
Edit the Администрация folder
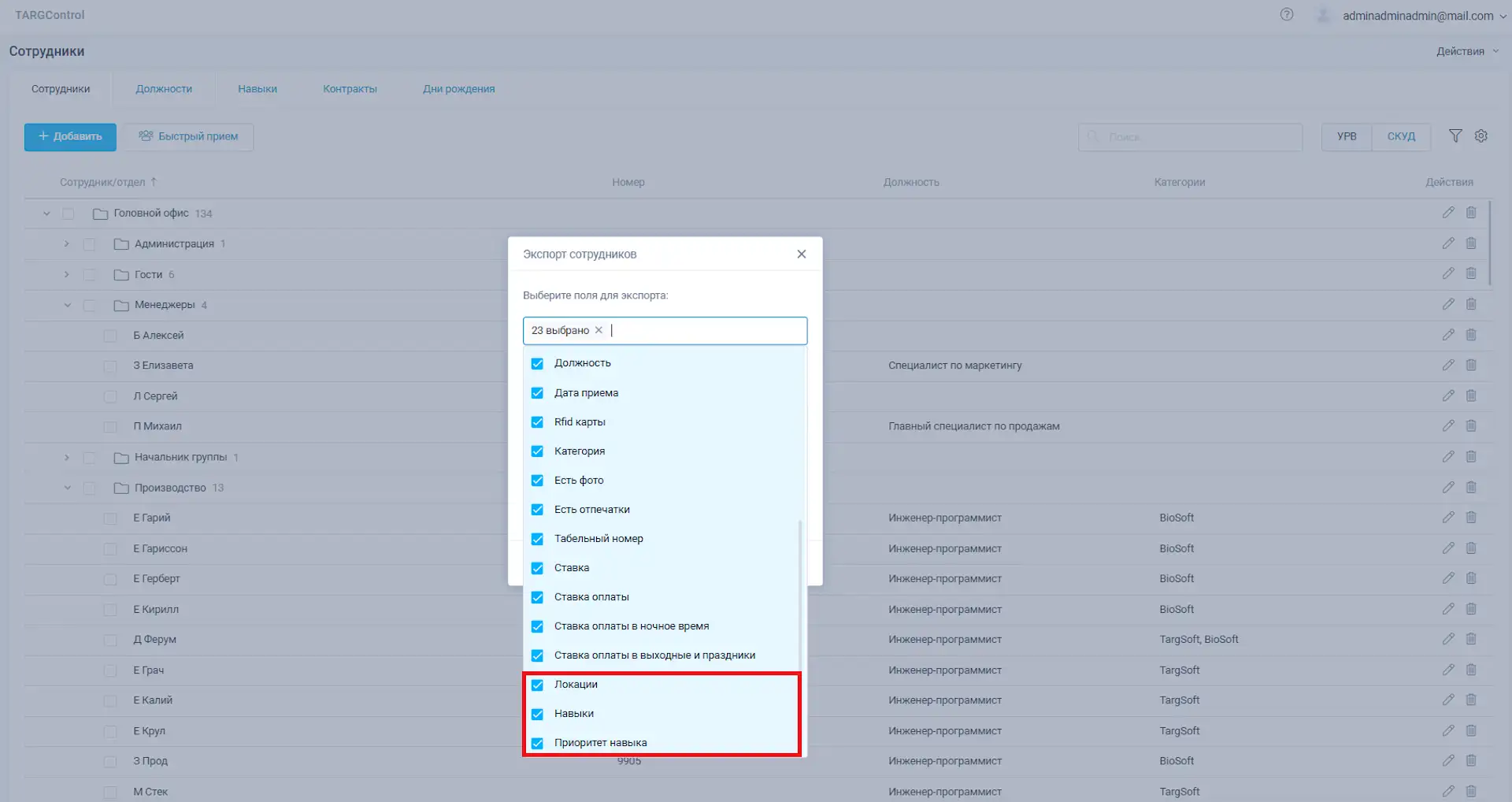[1448, 243]
